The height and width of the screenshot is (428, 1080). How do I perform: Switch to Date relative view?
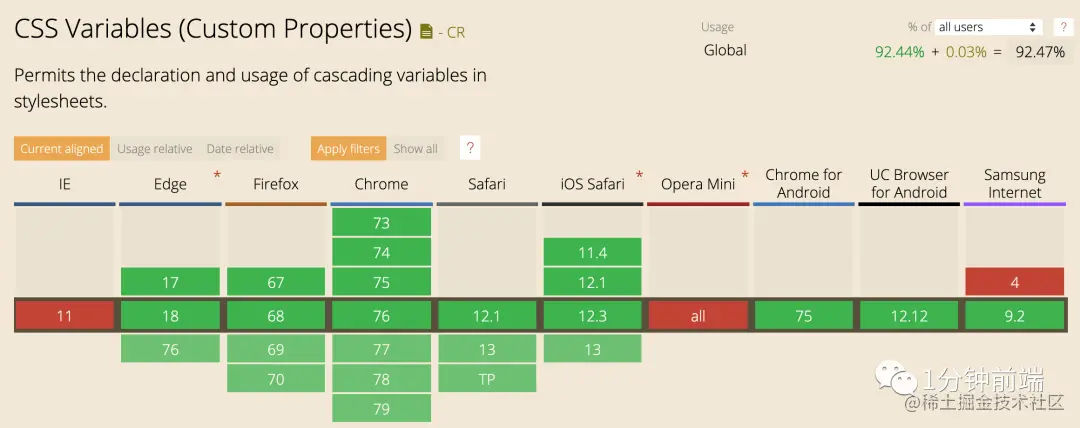click(240, 149)
